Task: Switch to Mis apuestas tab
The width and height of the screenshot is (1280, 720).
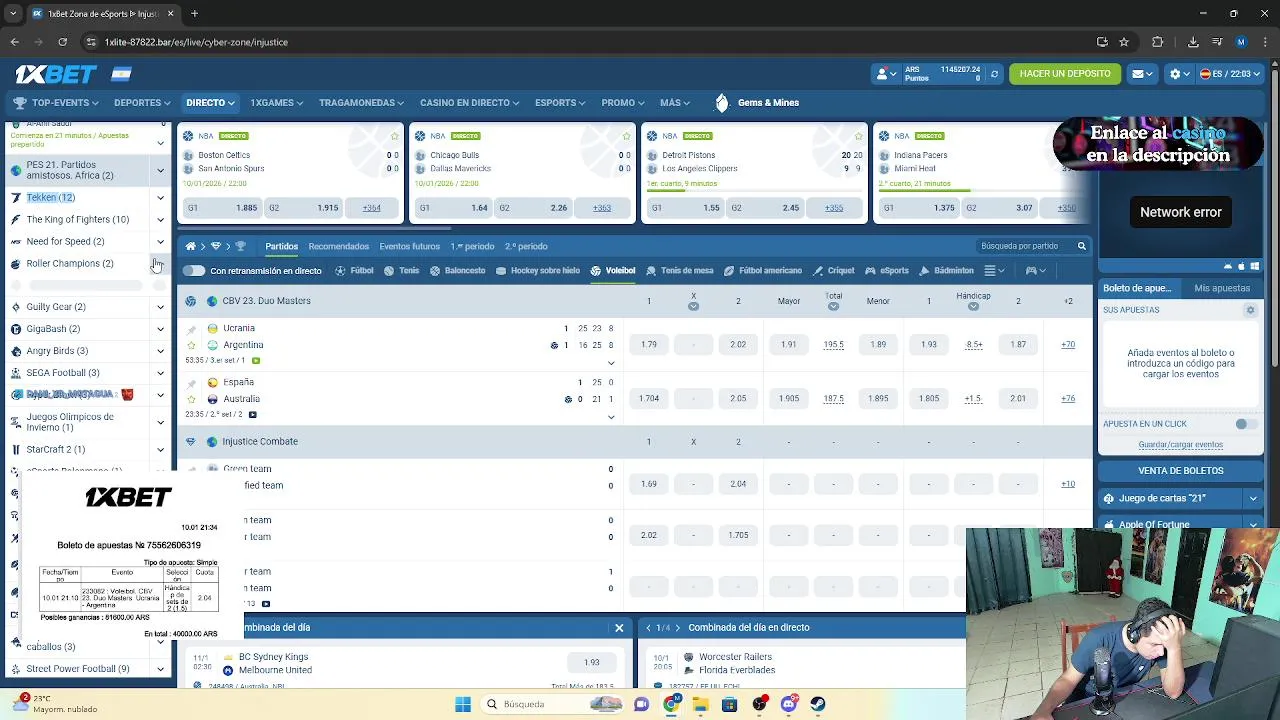Action: [x=1222, y=288]
